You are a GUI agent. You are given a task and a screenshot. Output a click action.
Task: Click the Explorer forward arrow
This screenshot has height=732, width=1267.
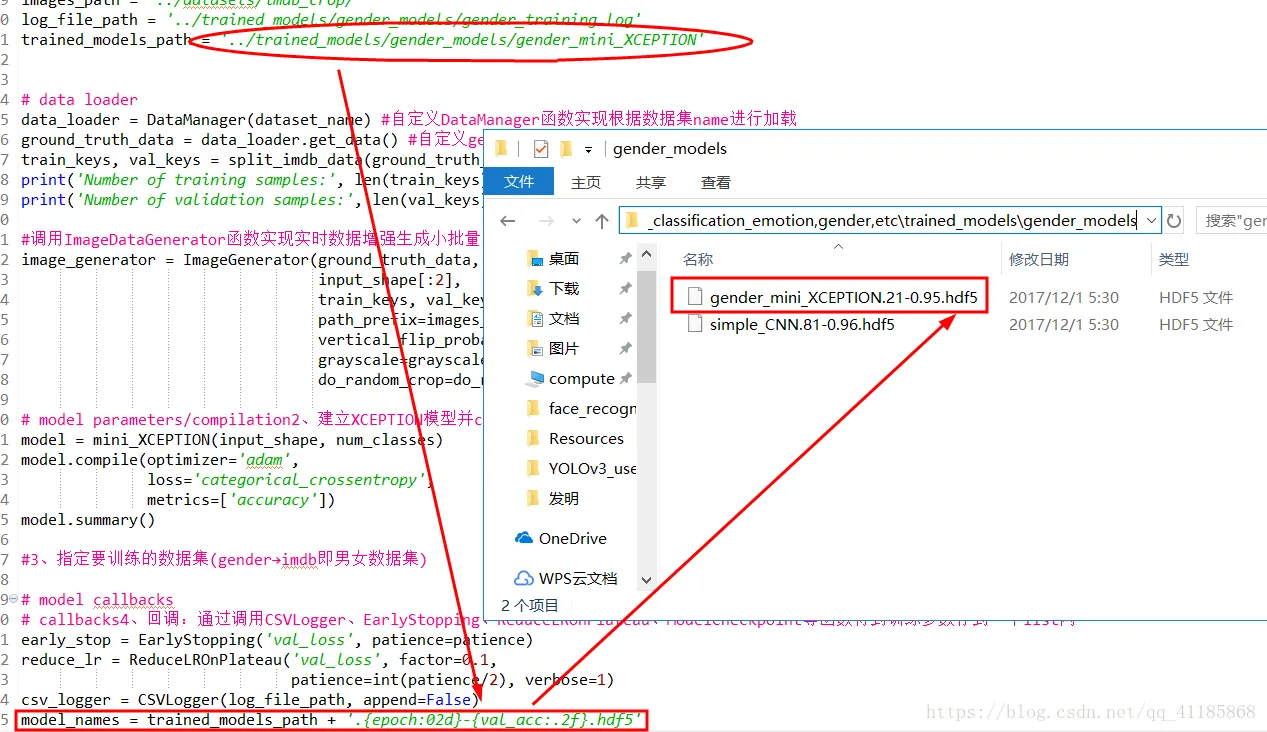546,221
